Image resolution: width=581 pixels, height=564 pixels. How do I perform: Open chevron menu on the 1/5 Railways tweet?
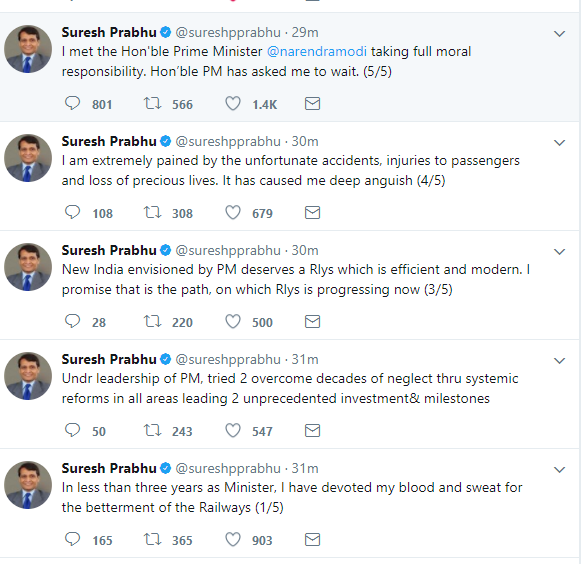click(x=559, y=470)
